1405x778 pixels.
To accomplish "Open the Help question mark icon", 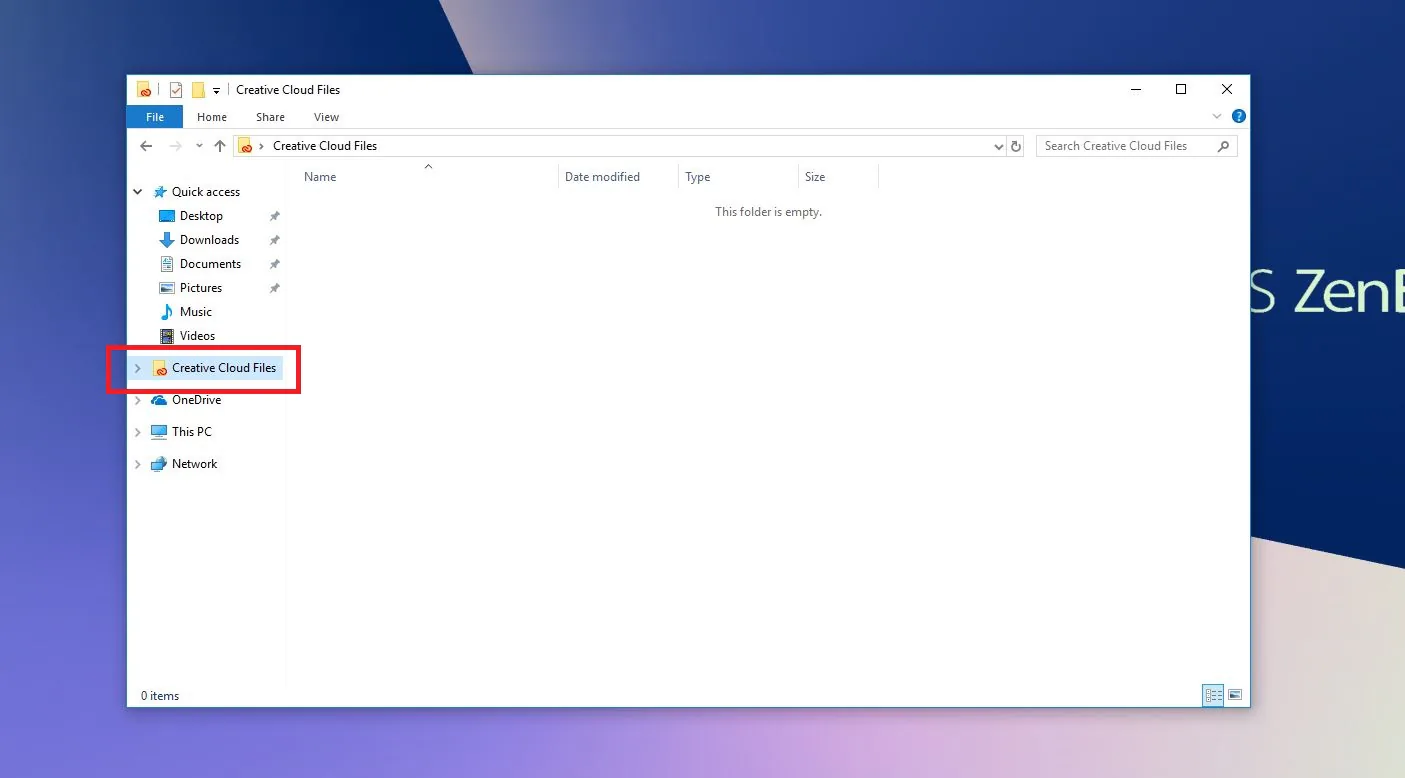I will [1239, 117].
